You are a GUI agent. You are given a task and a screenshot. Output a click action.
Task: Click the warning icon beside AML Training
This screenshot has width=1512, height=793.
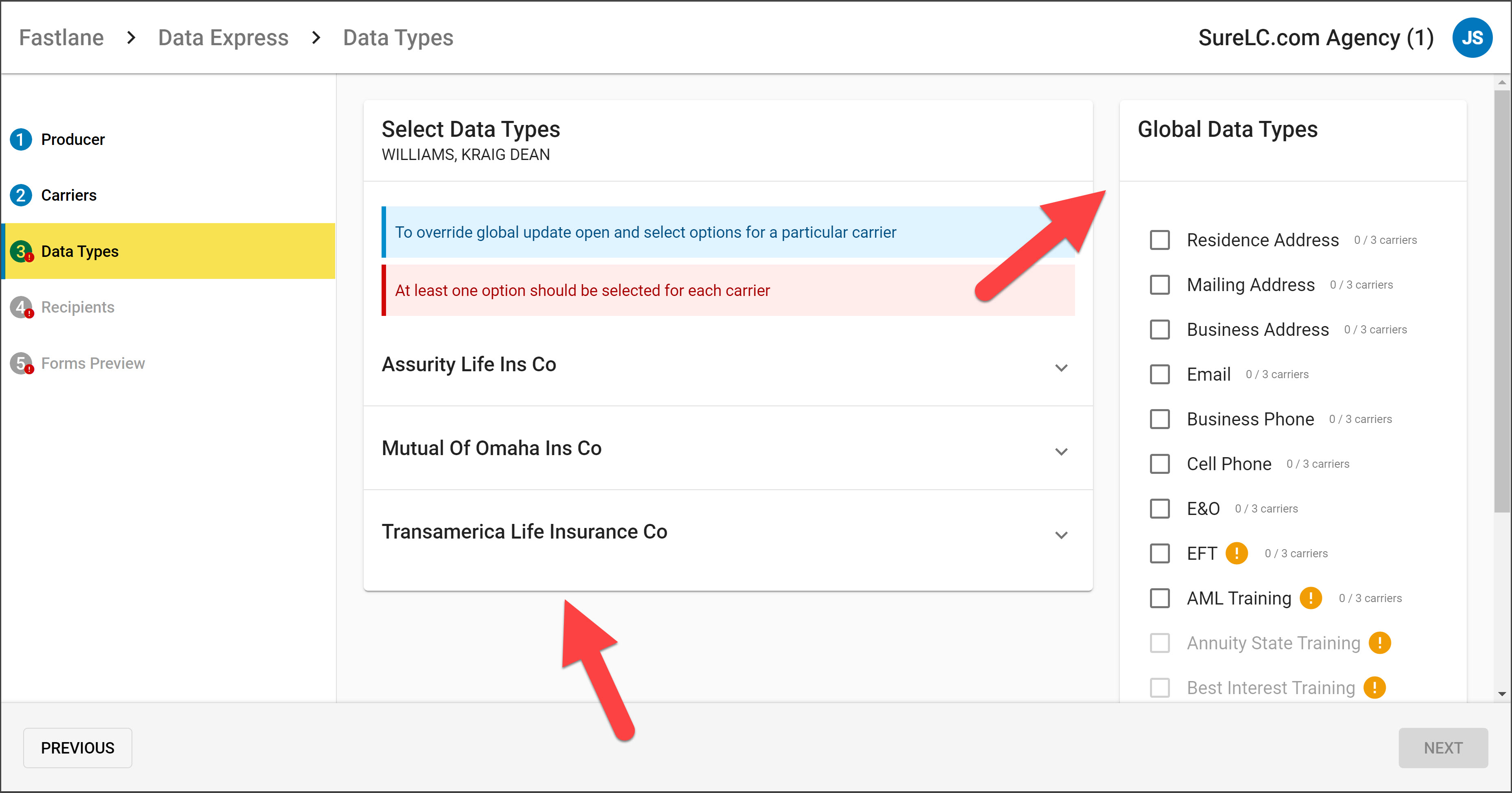(1310, 598)
